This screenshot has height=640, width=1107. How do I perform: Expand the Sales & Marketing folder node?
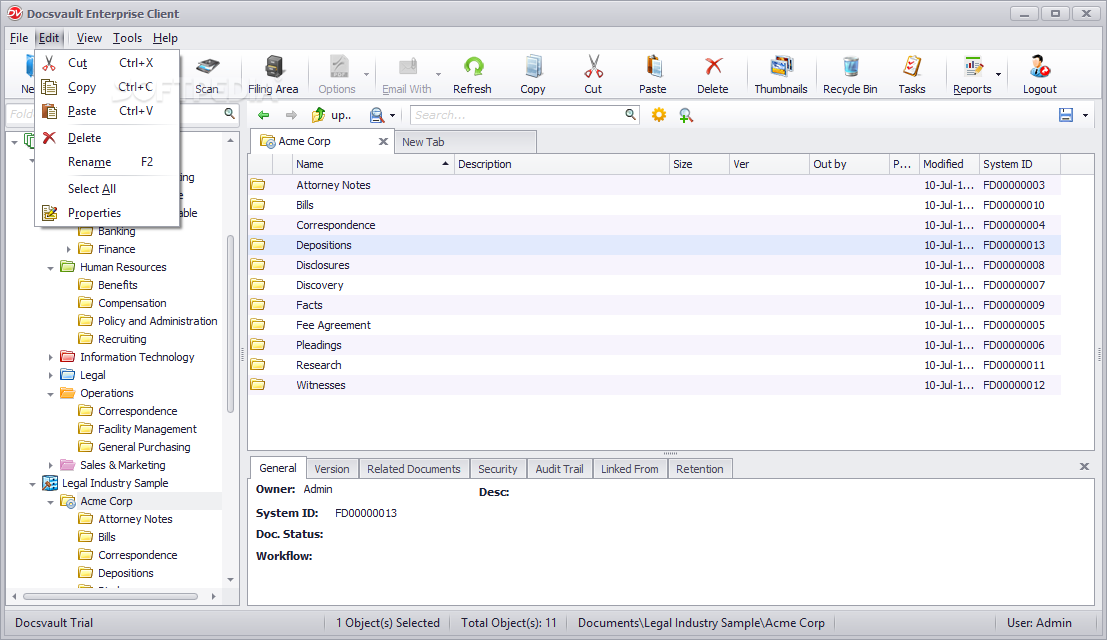click(x=50, y=465)
